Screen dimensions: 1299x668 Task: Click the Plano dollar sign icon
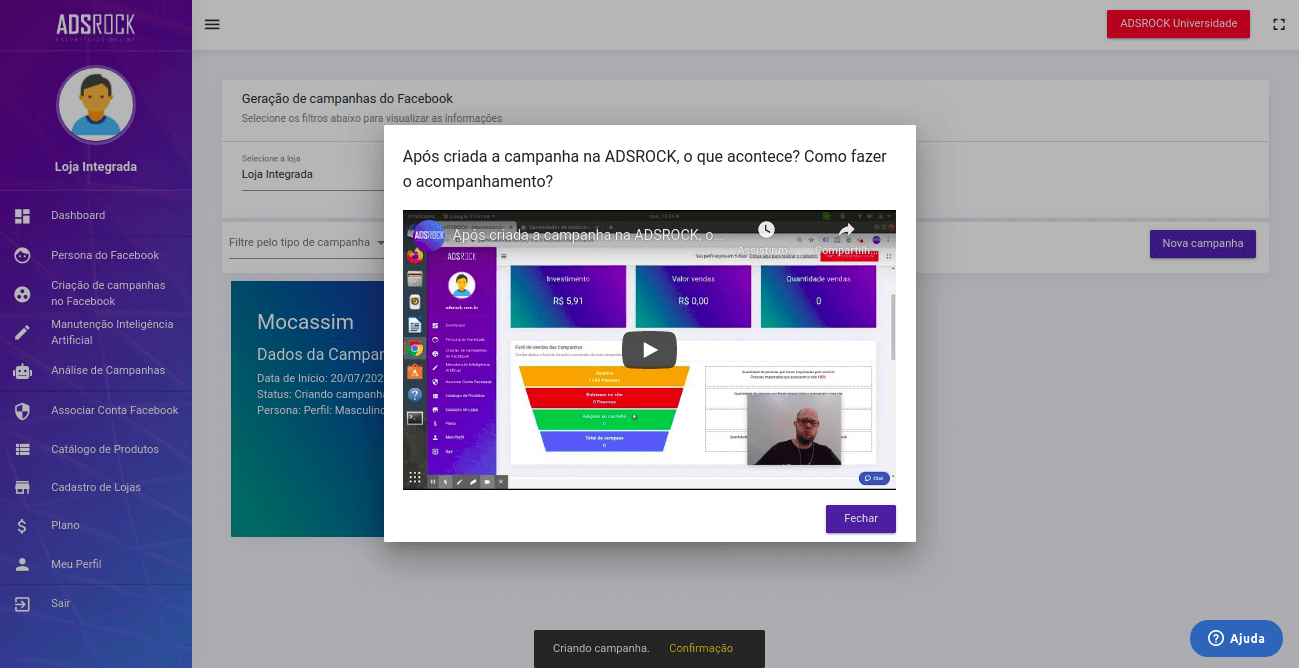click(22, 526)
